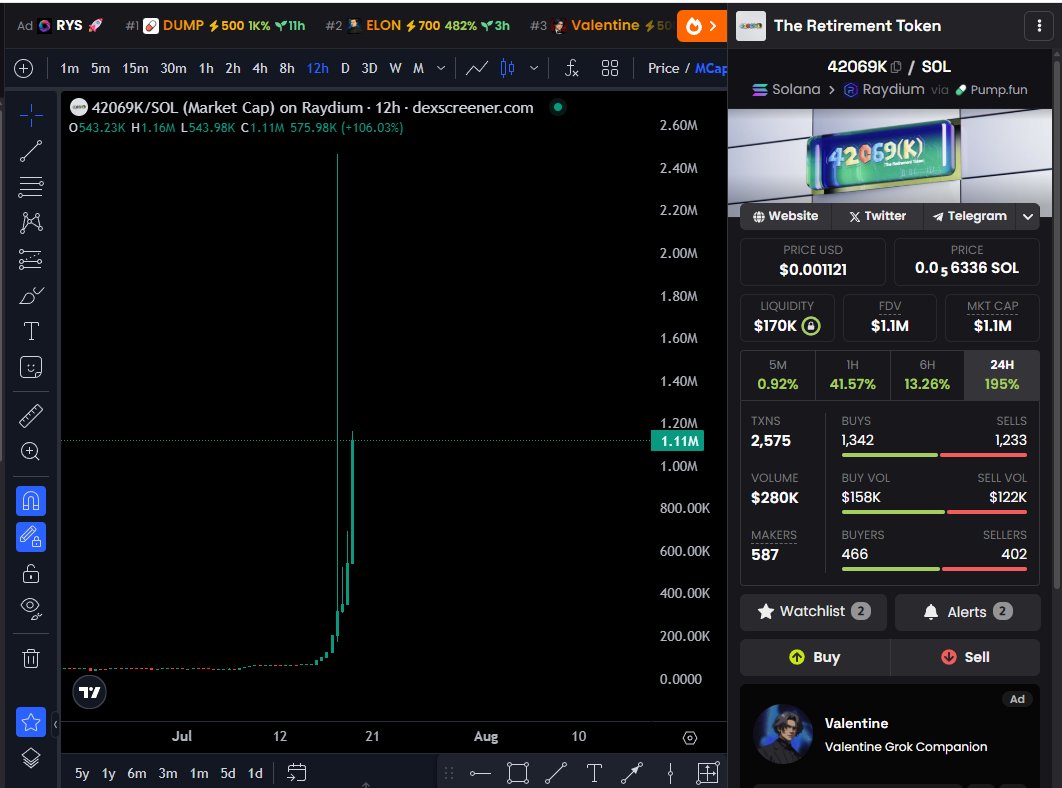Show the 1H price change stats
This screenshot has width=1062, height=788.
pyautogui.click(x=852, y=375)
